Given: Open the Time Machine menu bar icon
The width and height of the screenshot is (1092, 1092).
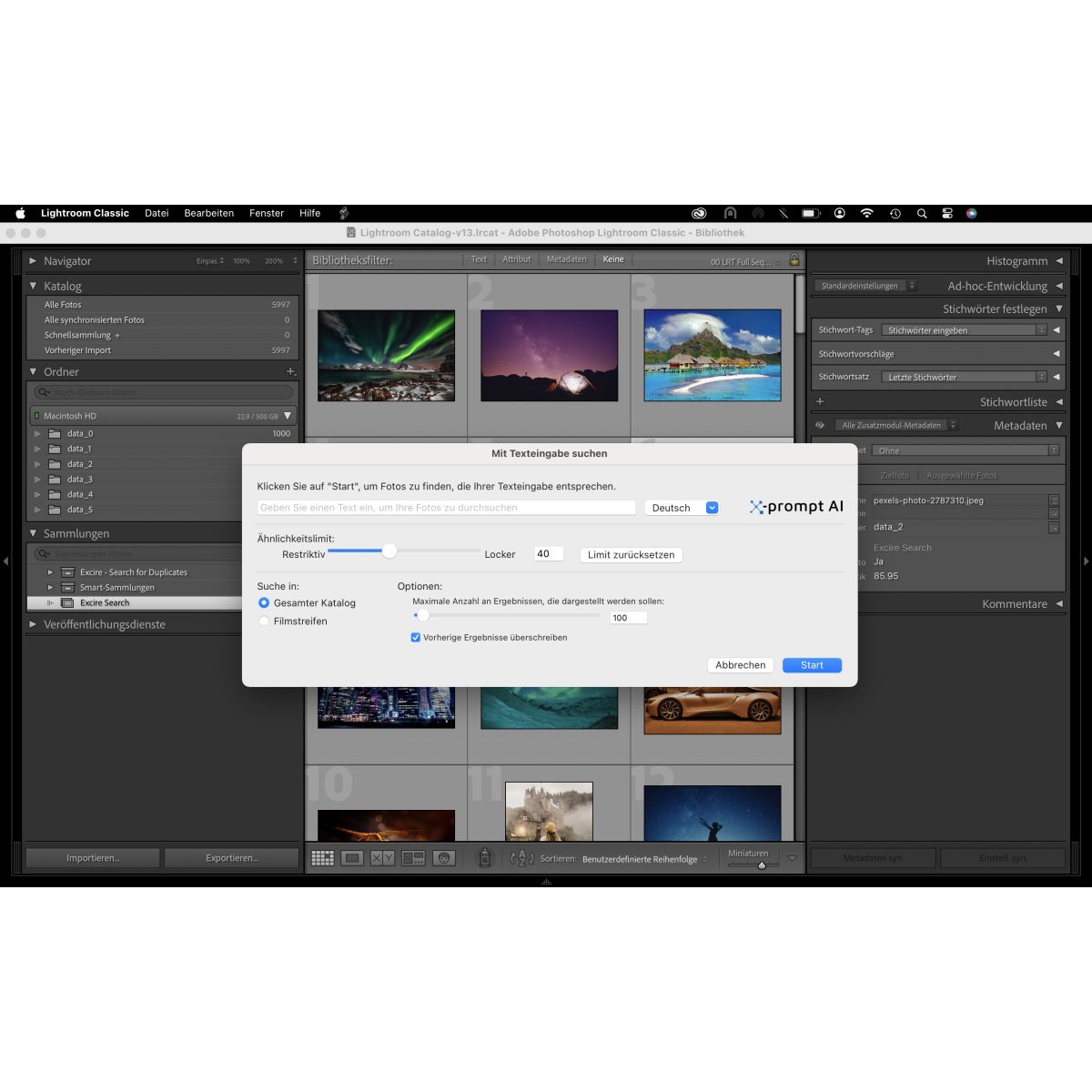Looking at the screenshot, I should click(895, 213).
